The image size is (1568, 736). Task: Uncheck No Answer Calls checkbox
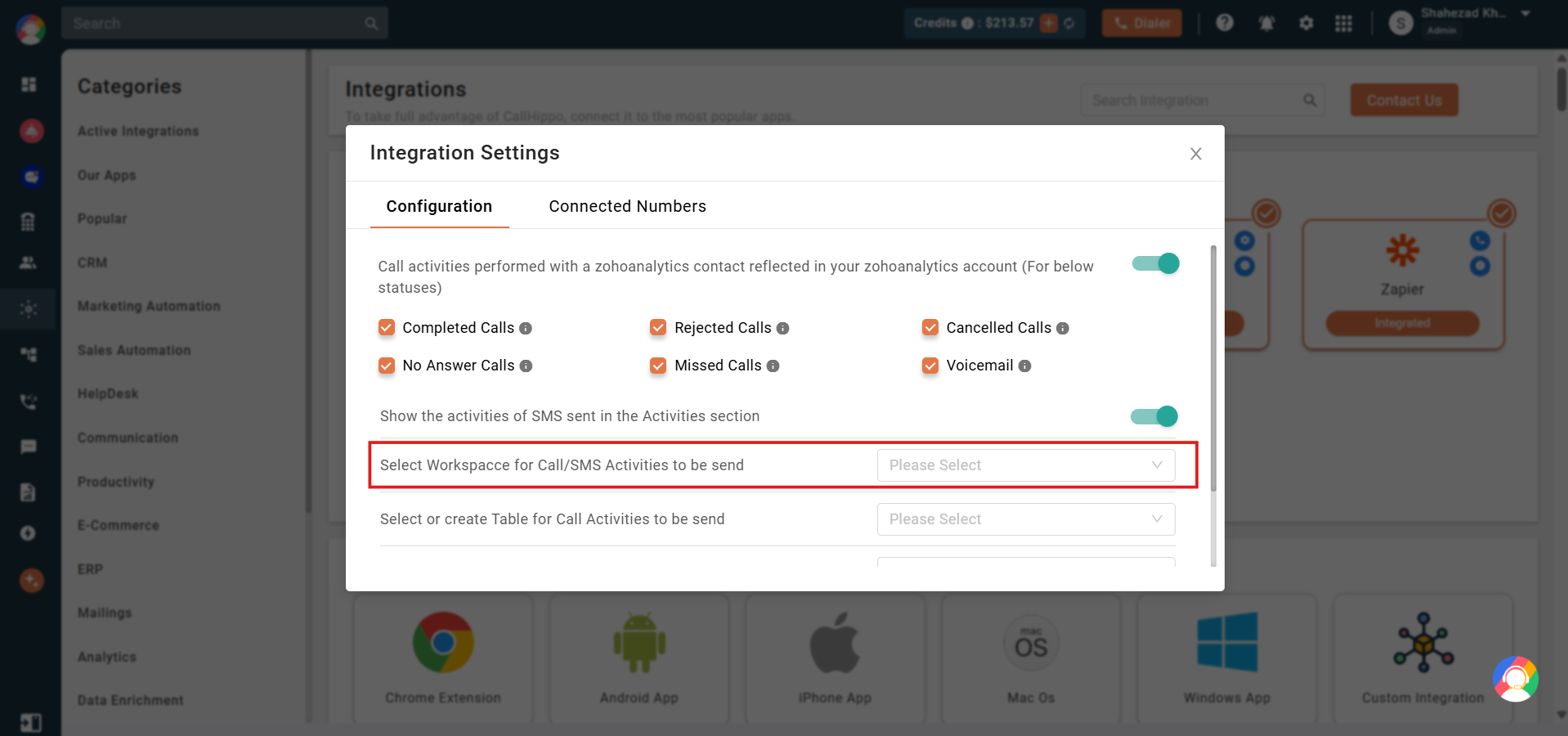pos(387,366)
